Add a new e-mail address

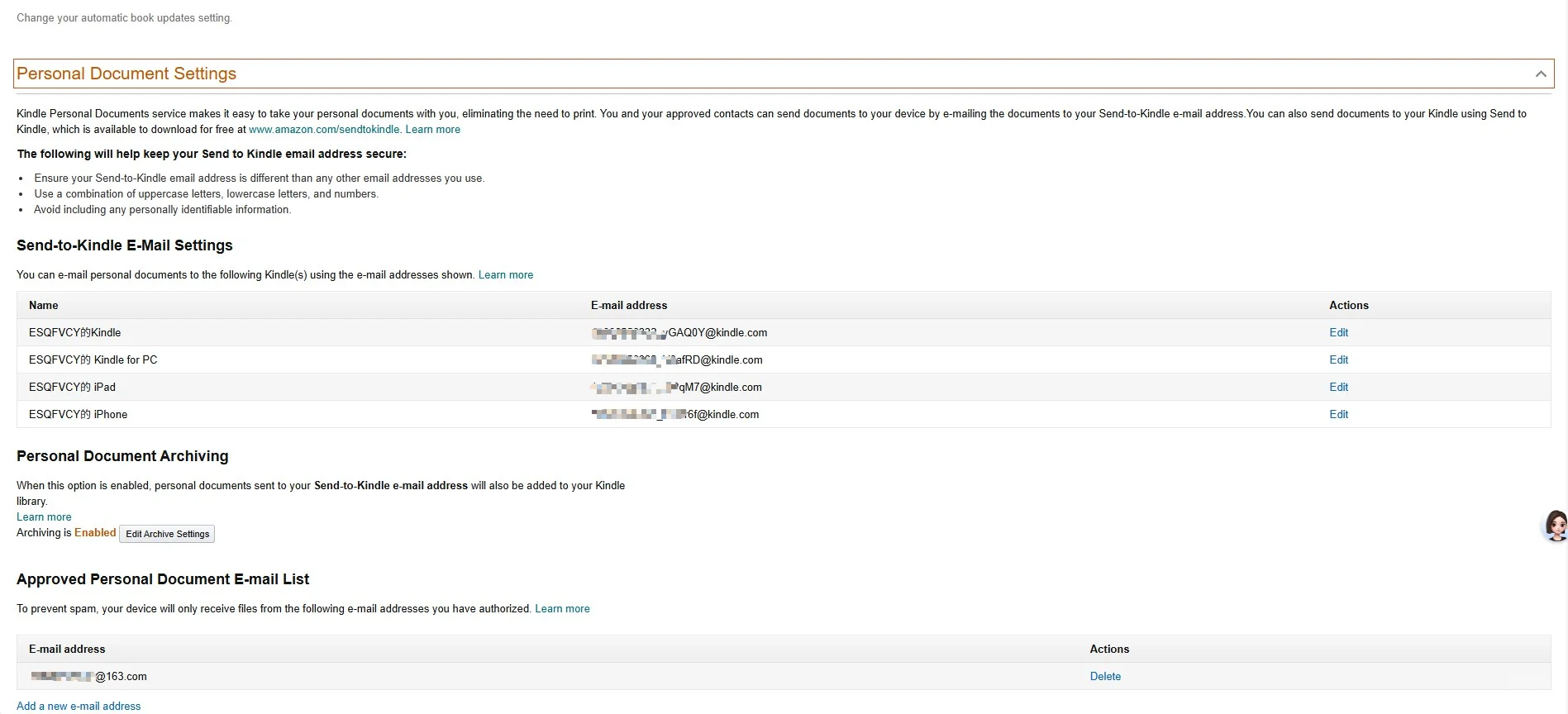[79, 706]
